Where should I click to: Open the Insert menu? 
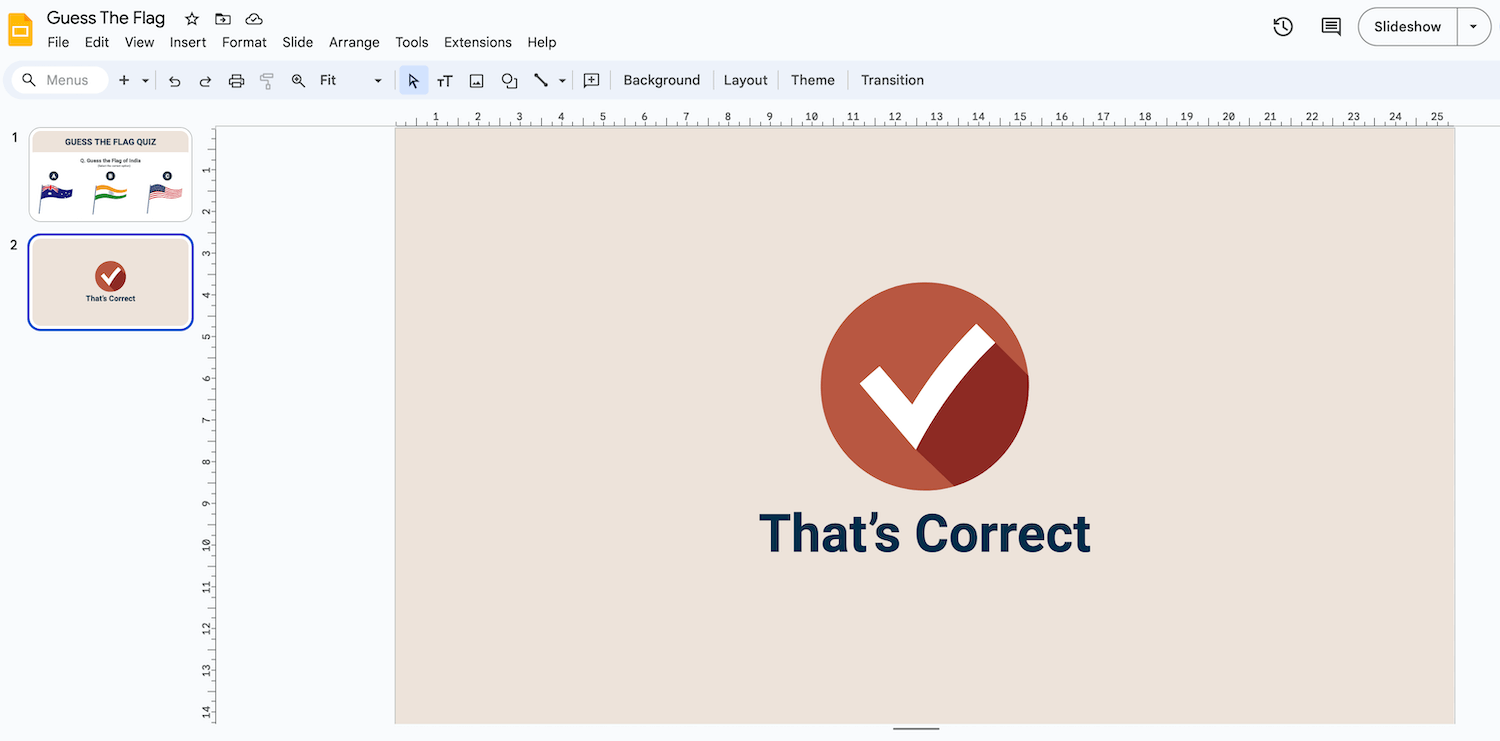[x=188, y=42]
